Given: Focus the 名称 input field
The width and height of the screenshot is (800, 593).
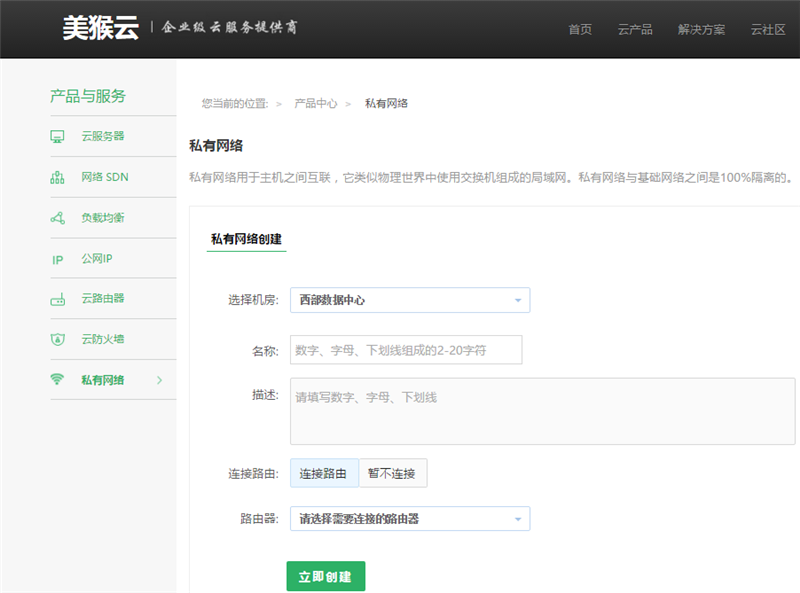Looking at the screenshot, I should coord(406,350).
